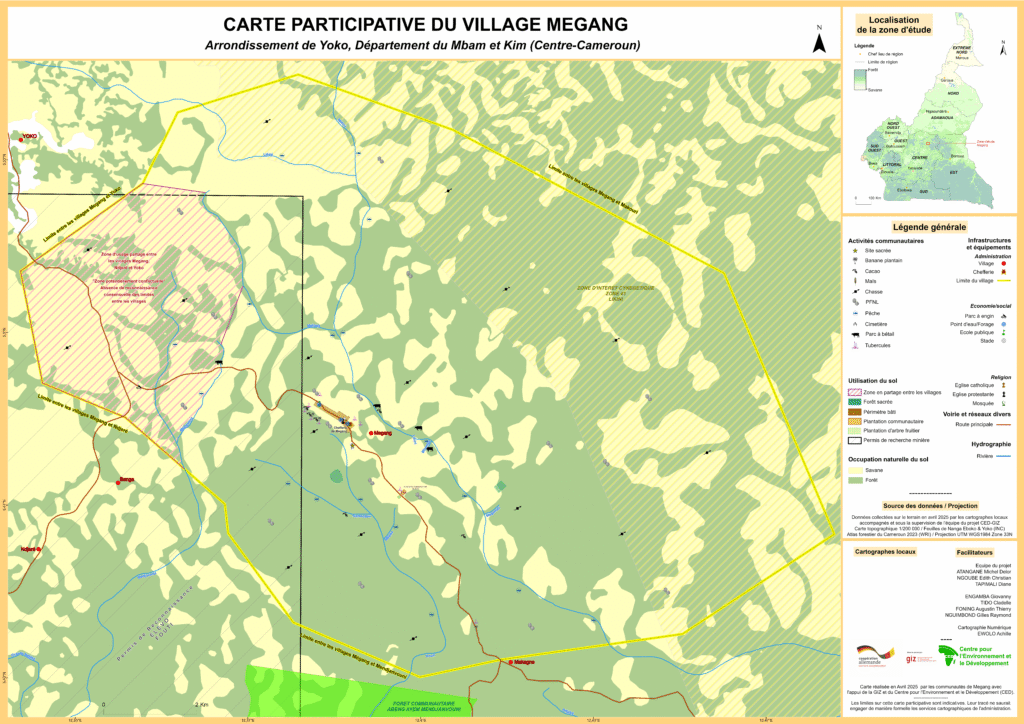The width and height of the screenshot is (1024, 724).
Task: Click the 'Légende générale' heading
Action: 929,227
